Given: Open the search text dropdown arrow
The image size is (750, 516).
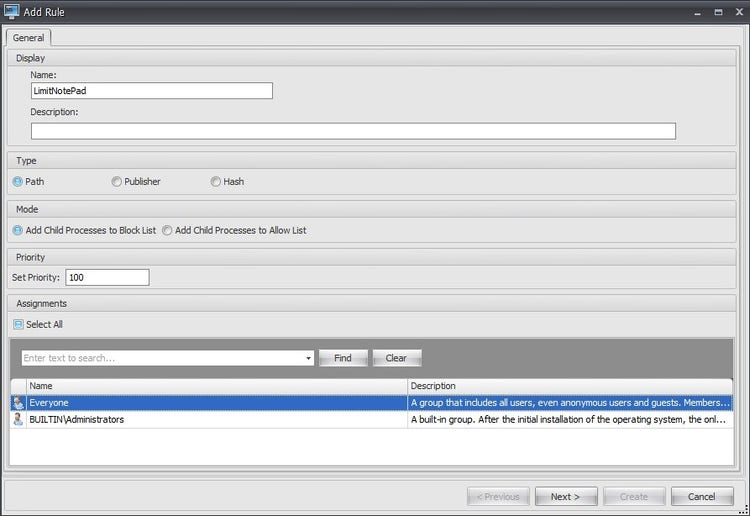Looking at the screenshot, I should [x=309, y=358].
